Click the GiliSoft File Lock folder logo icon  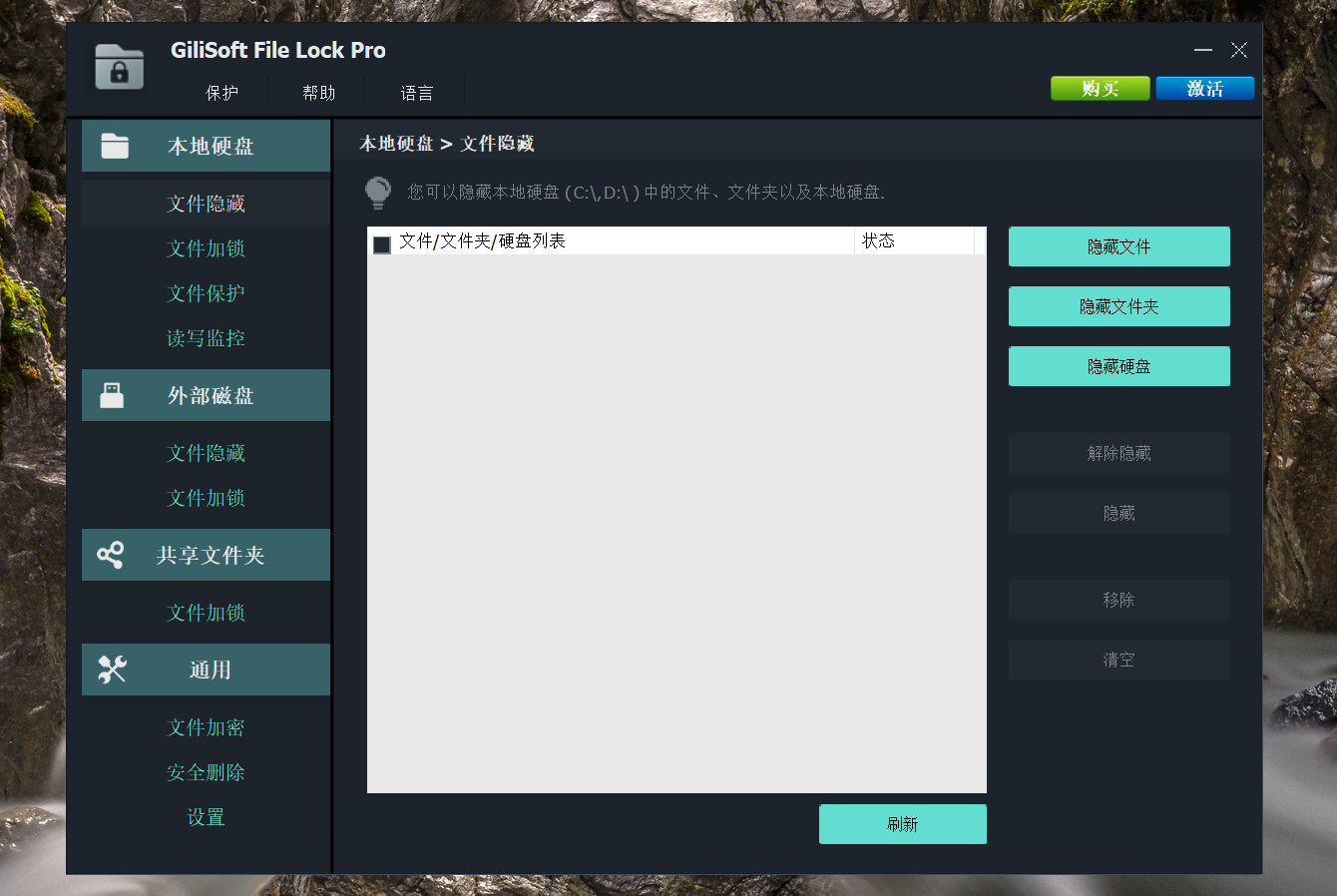120,67
